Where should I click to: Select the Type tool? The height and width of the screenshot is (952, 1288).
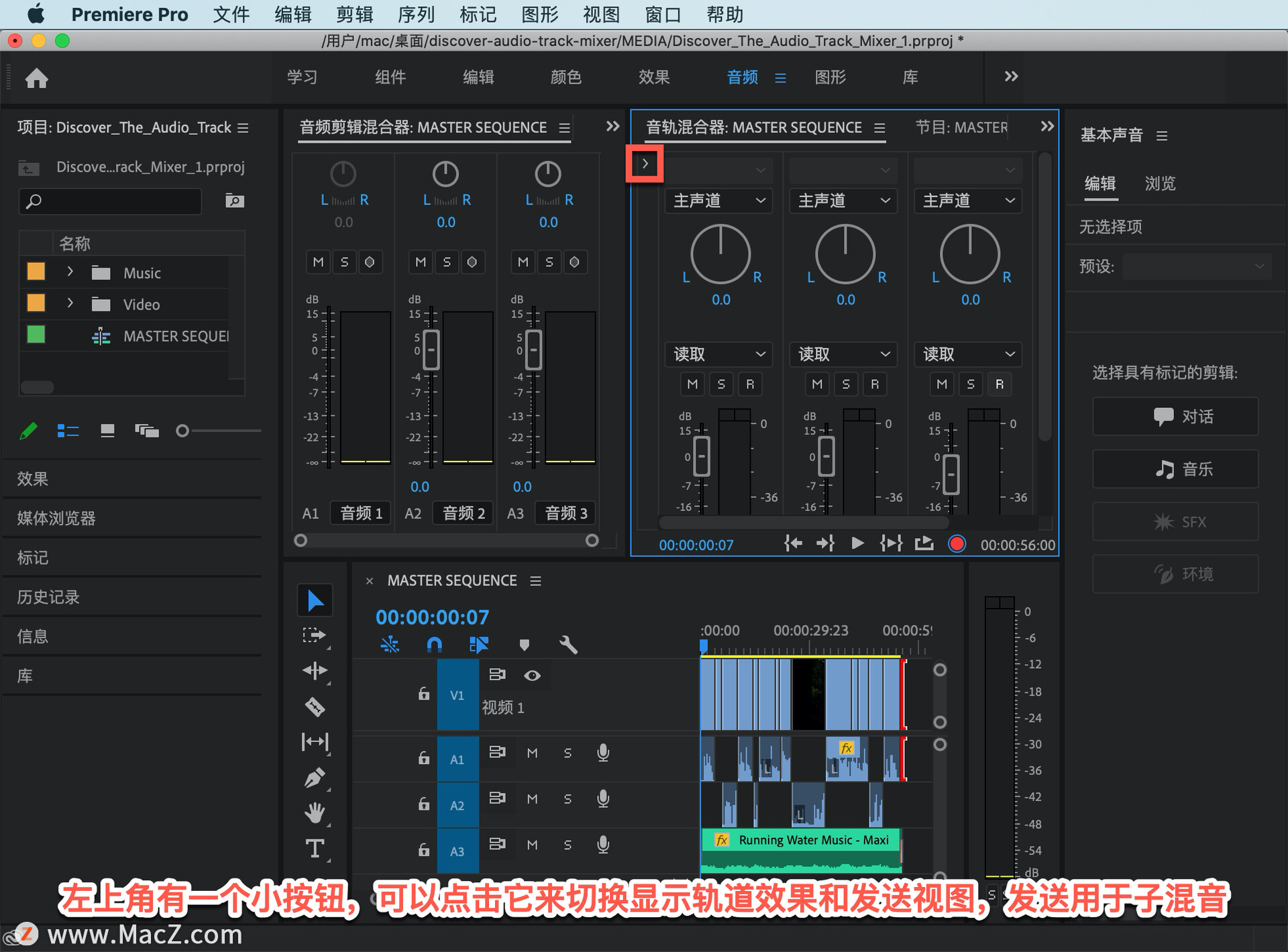coord(315,849)
